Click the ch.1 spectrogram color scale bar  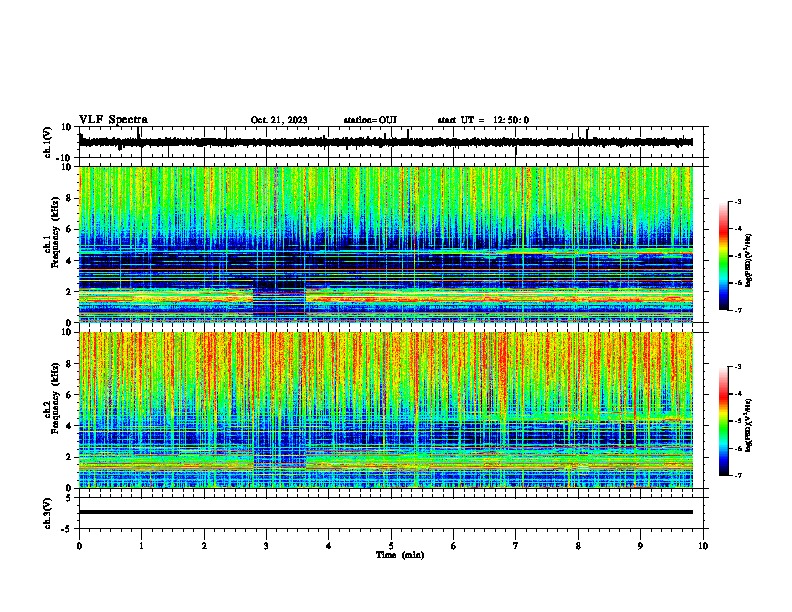tap(723, 256)
